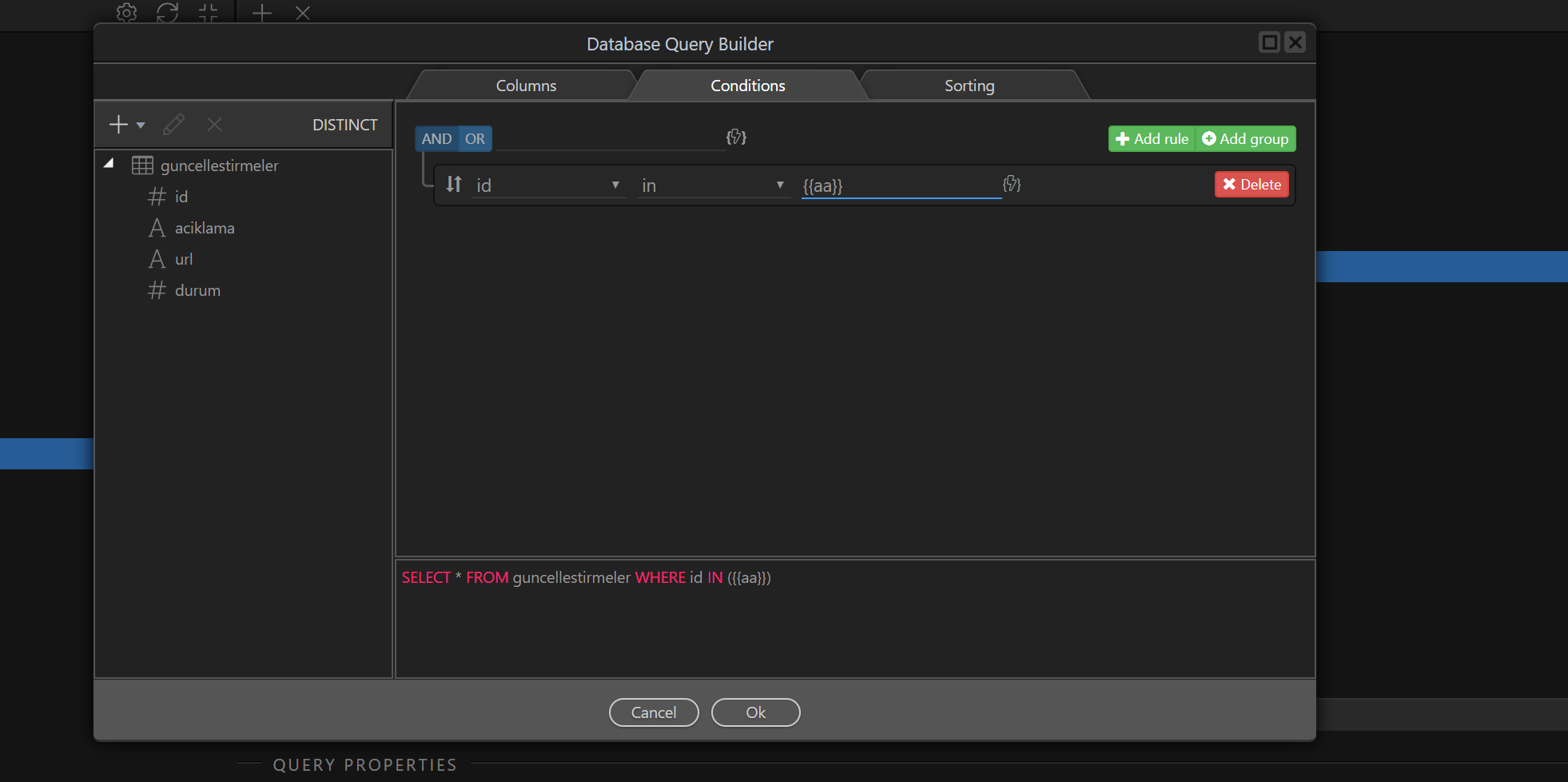Click the remove table X icon
The width and height of the screenshot is (1568, 782).
tap(214, 125)
